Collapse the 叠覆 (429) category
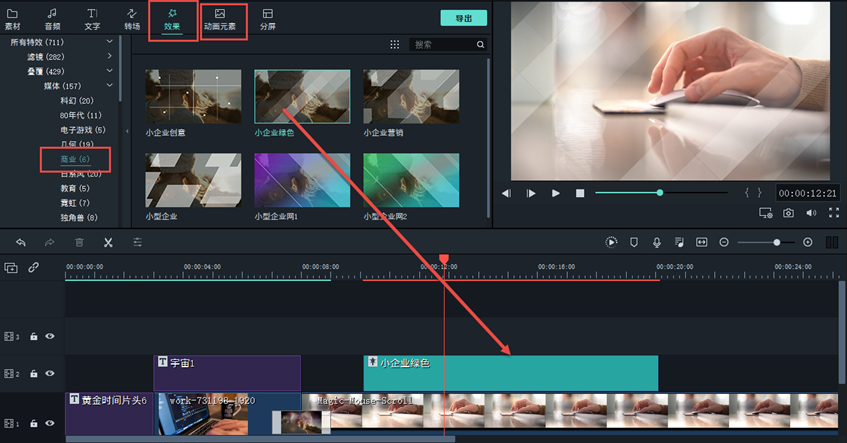Image resolution: width=847 pixels, height=443 pixels. pyautogui.click(x=110, y=71)
